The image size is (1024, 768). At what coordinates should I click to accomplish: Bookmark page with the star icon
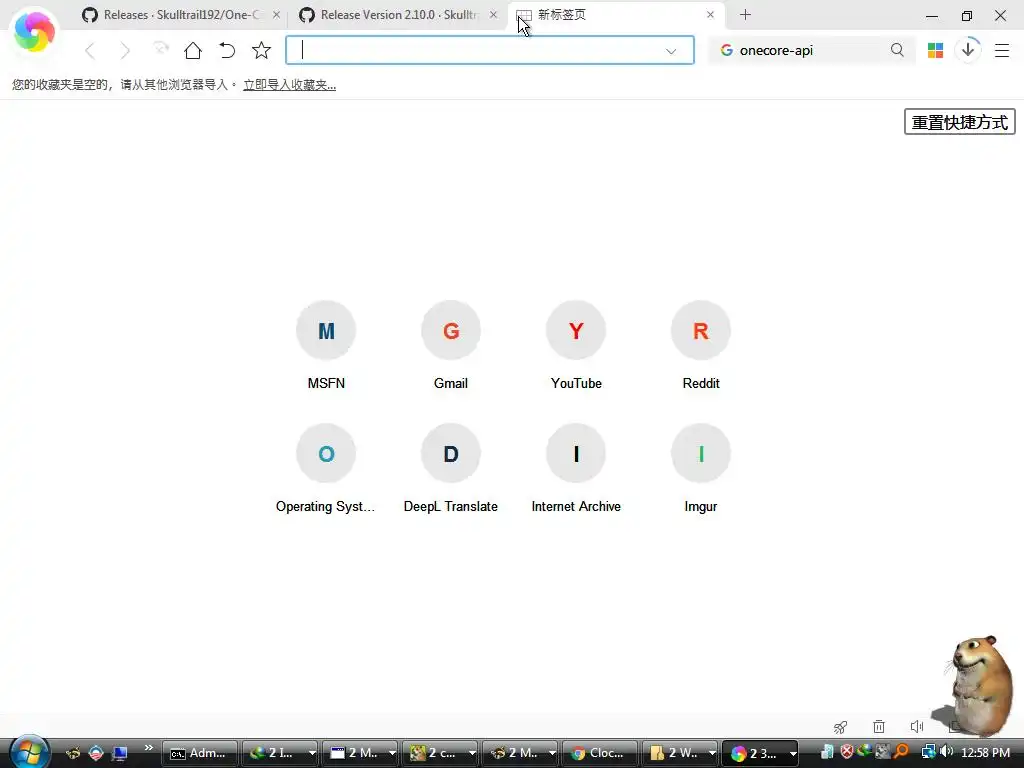click(261, 50)
